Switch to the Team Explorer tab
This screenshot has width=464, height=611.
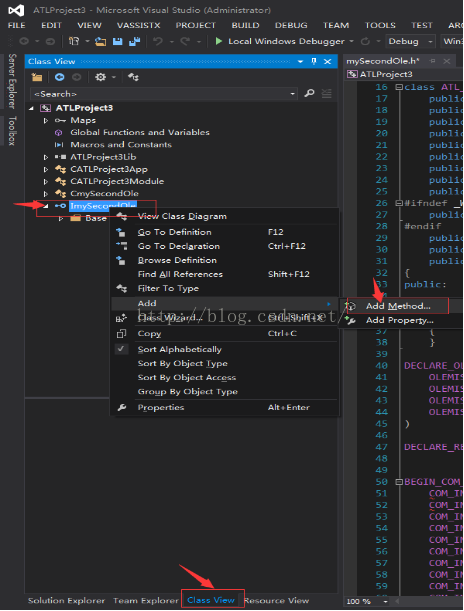pos(146,600)
